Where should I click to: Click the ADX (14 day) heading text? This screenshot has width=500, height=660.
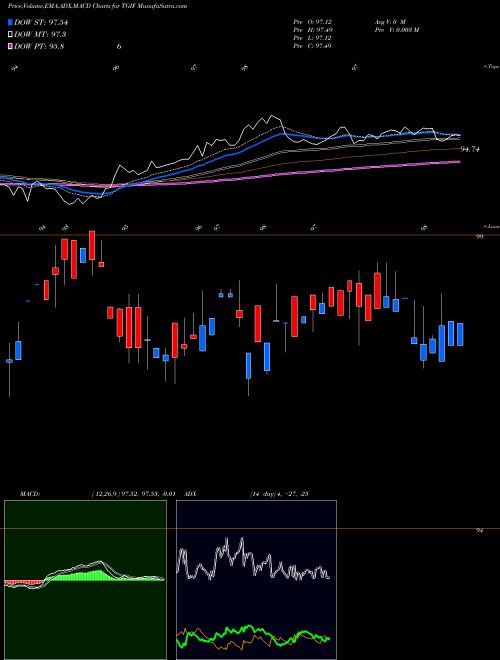tap(247, 494)
